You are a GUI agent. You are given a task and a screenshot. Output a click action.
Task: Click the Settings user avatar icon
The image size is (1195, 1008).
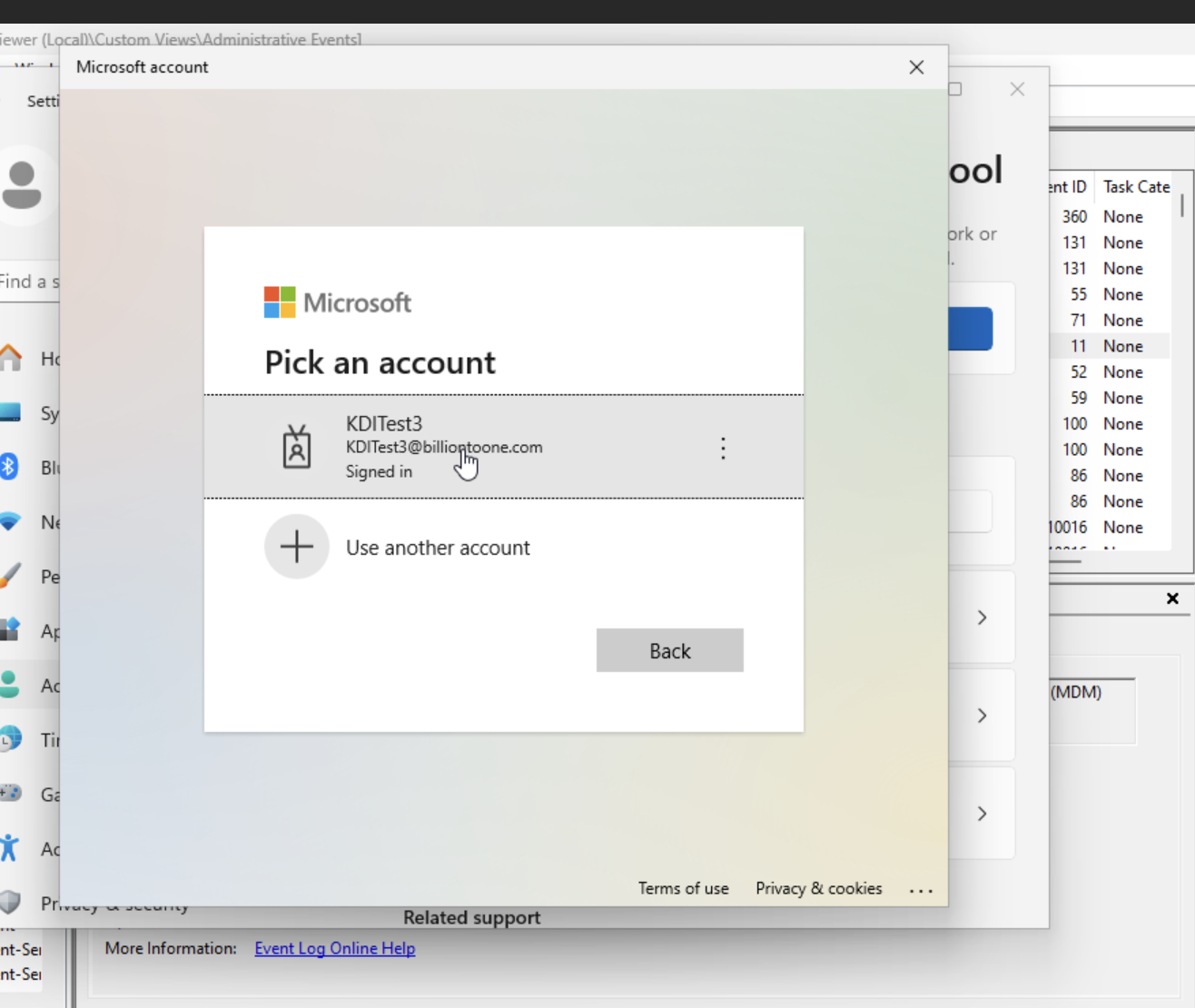click(23, 185)
